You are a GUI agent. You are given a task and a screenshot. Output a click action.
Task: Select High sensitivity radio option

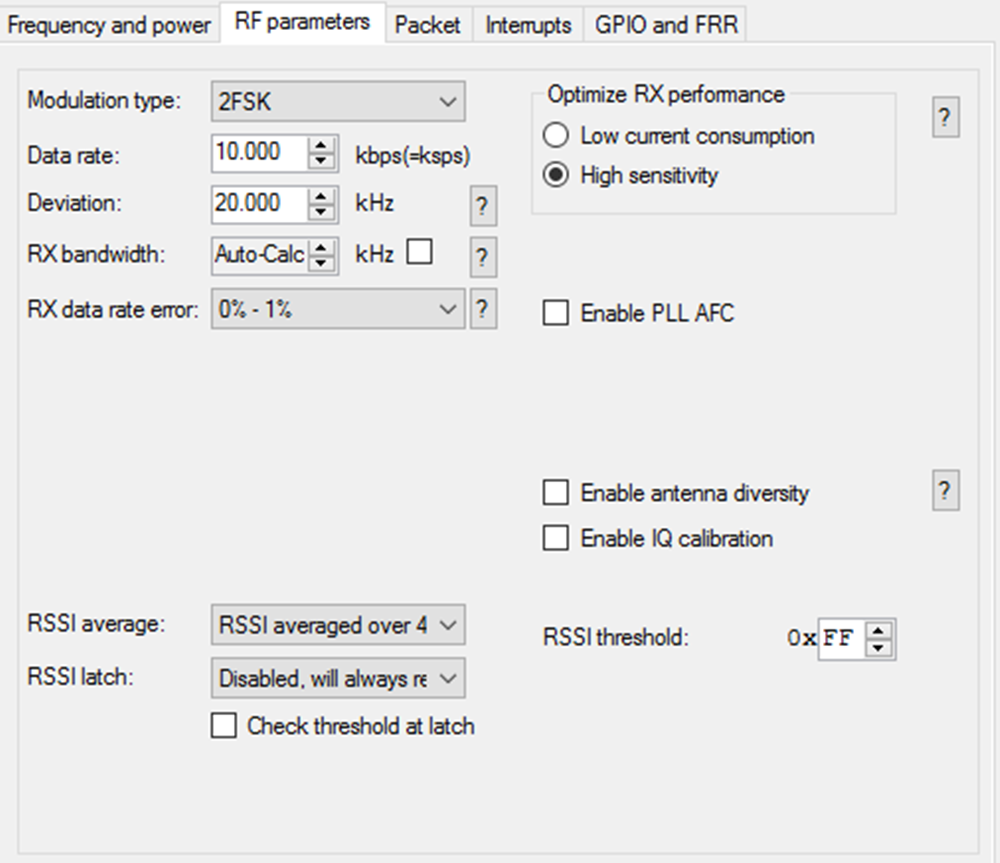pos(554,175)
